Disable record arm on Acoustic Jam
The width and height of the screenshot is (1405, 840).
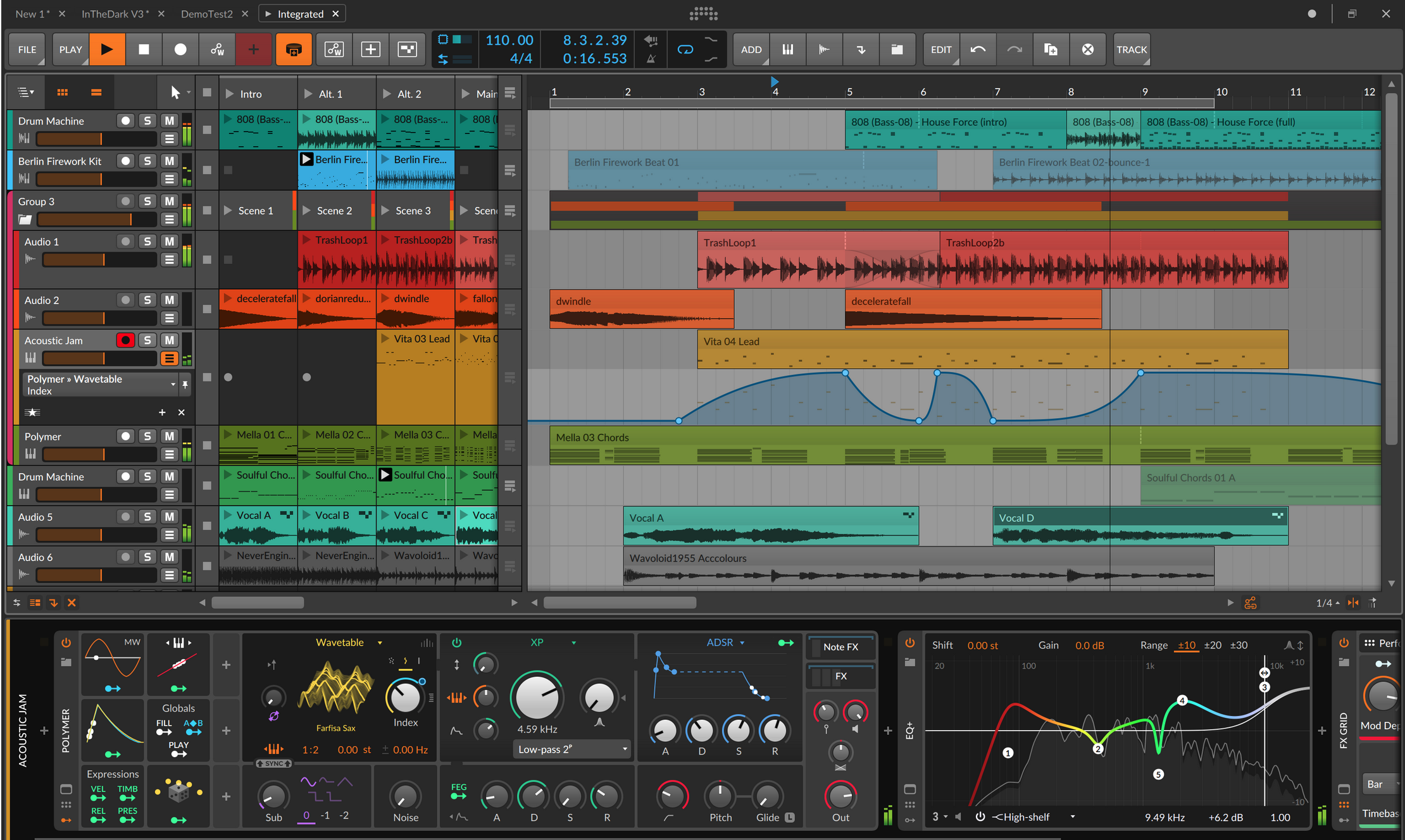(x=125, y=340)
